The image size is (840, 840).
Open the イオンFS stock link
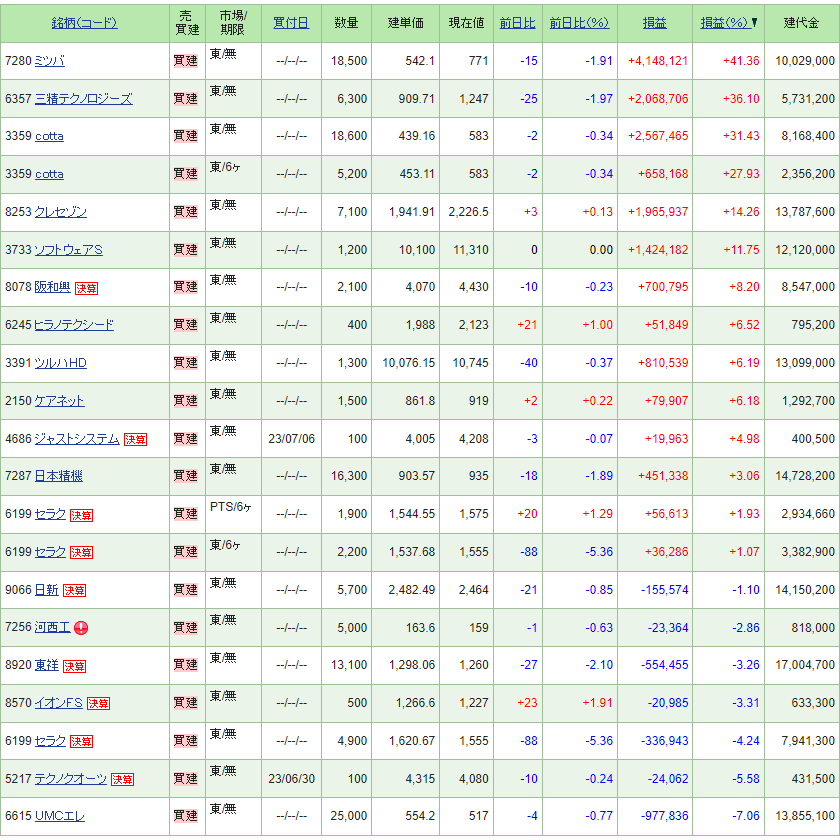click(x=59, y=703)
